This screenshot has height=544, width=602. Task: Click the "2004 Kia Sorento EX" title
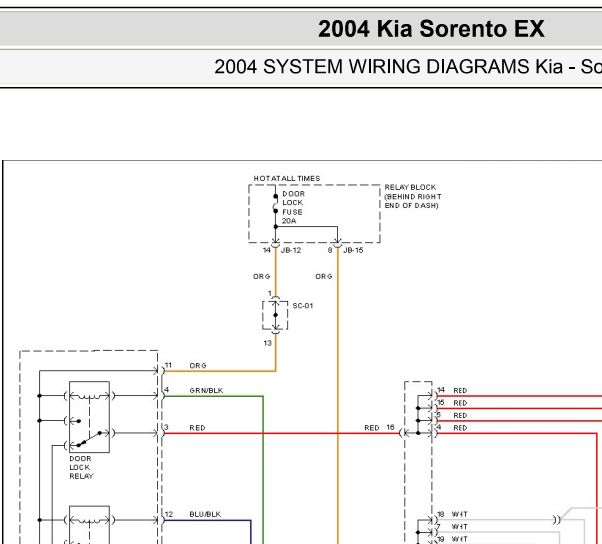431,29
